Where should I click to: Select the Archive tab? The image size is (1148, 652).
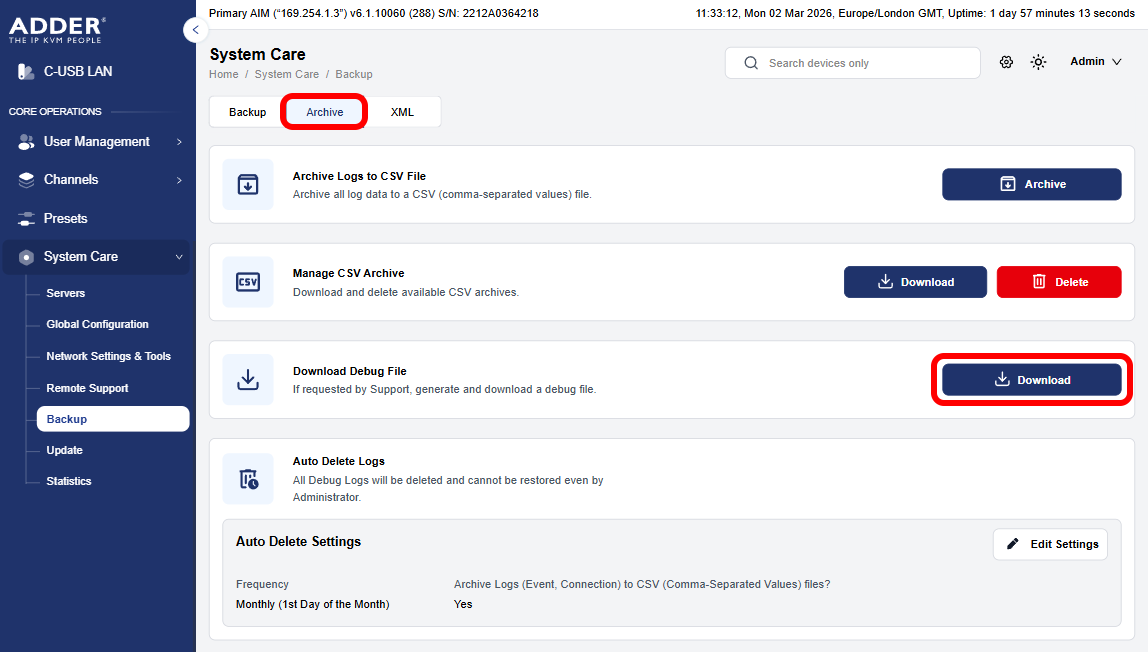pos(325,112)
